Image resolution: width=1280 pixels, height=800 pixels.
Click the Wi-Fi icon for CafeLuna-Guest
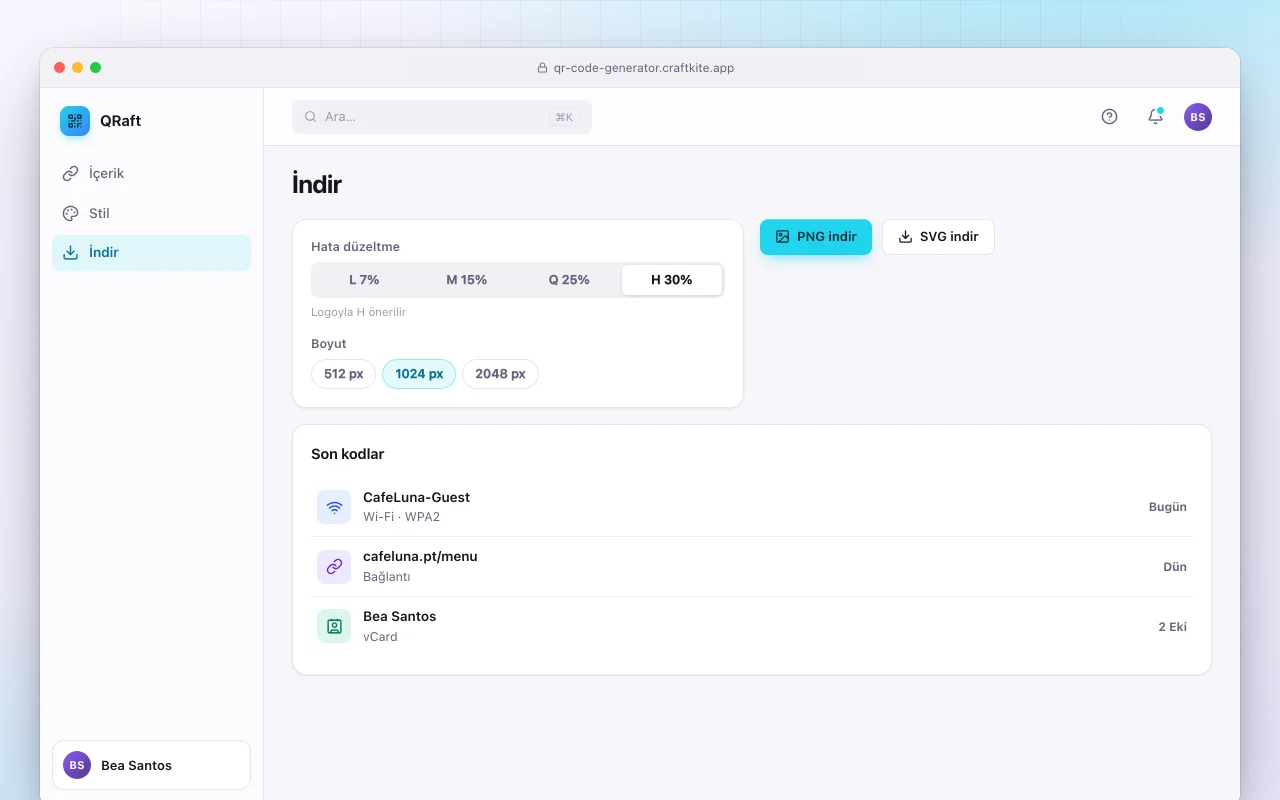coord(334,507)
